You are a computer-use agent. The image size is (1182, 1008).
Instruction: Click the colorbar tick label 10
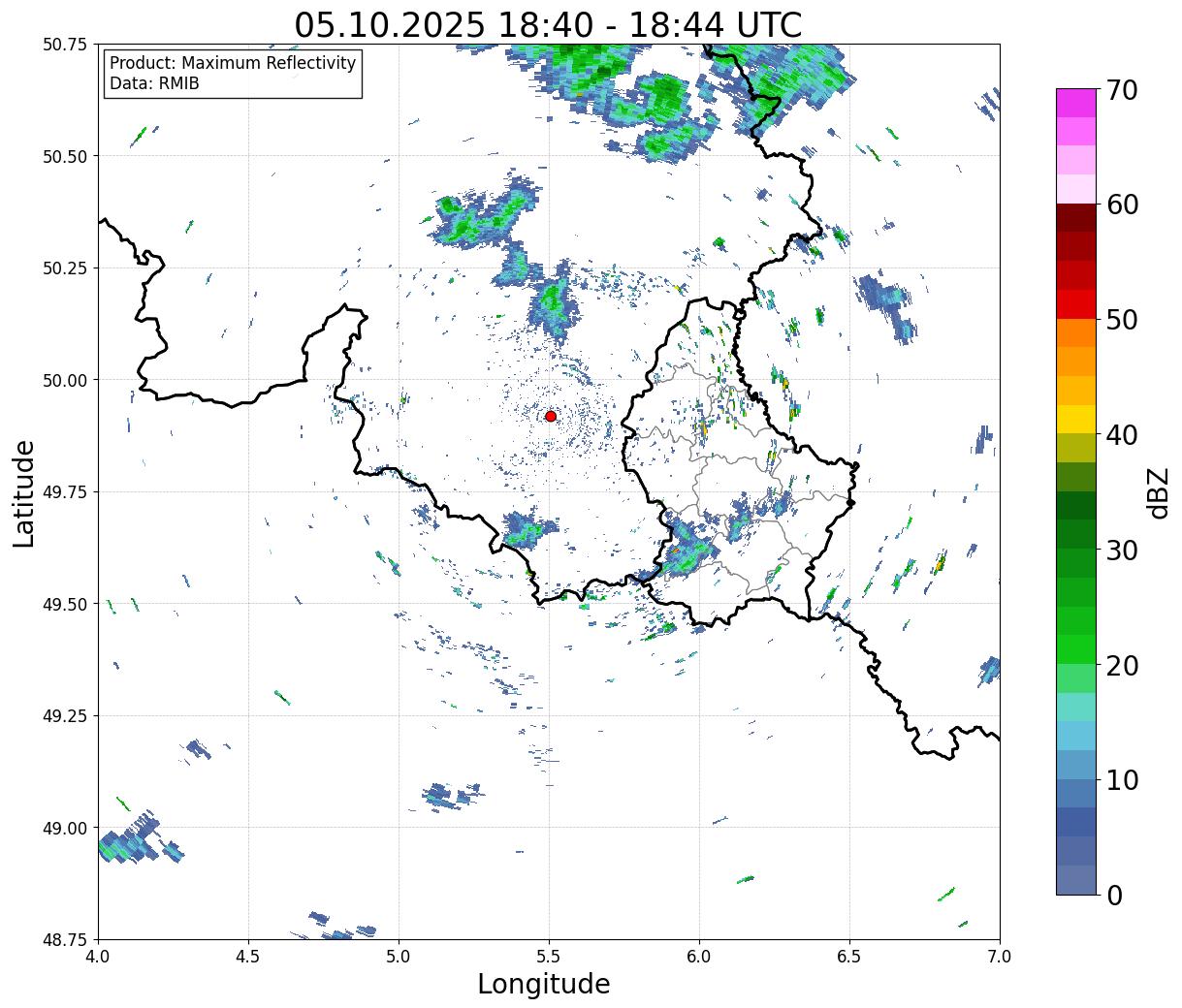[1122, 780]
